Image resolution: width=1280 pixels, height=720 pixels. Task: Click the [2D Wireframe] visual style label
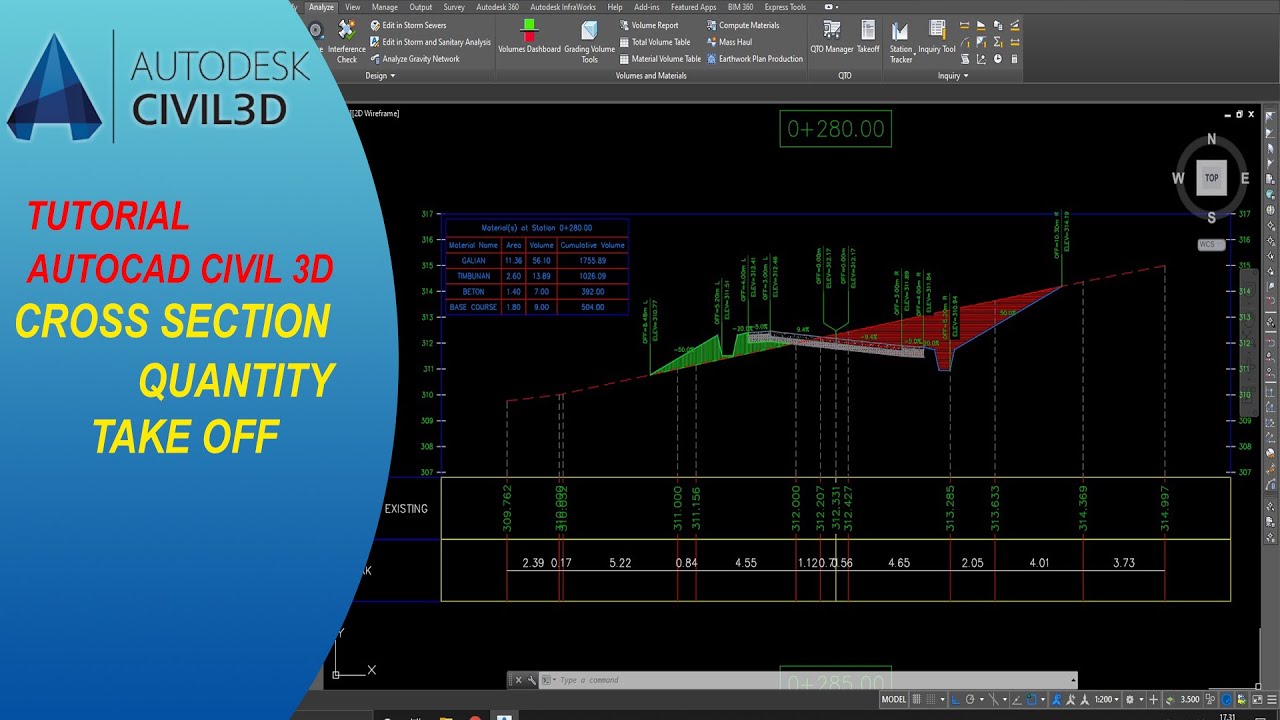pos(375,113)
